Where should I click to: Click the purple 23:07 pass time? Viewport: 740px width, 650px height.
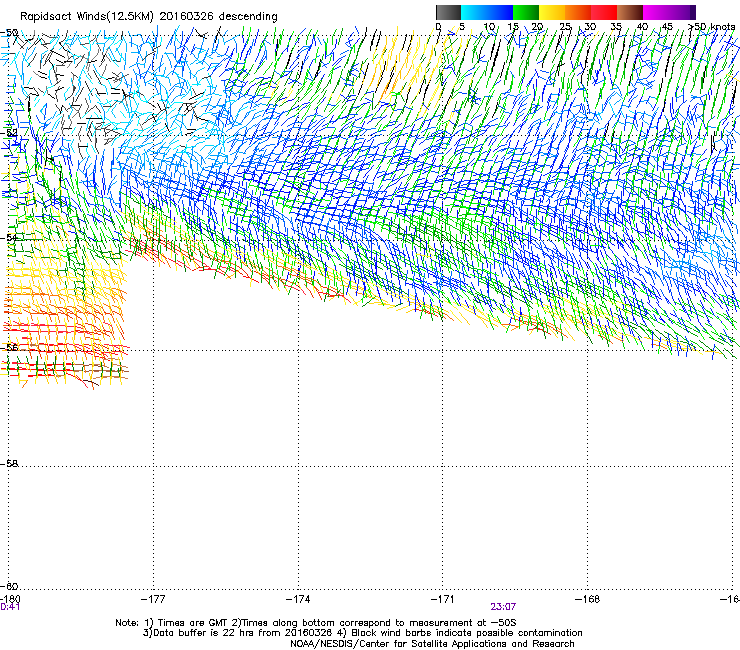(503, 607)
